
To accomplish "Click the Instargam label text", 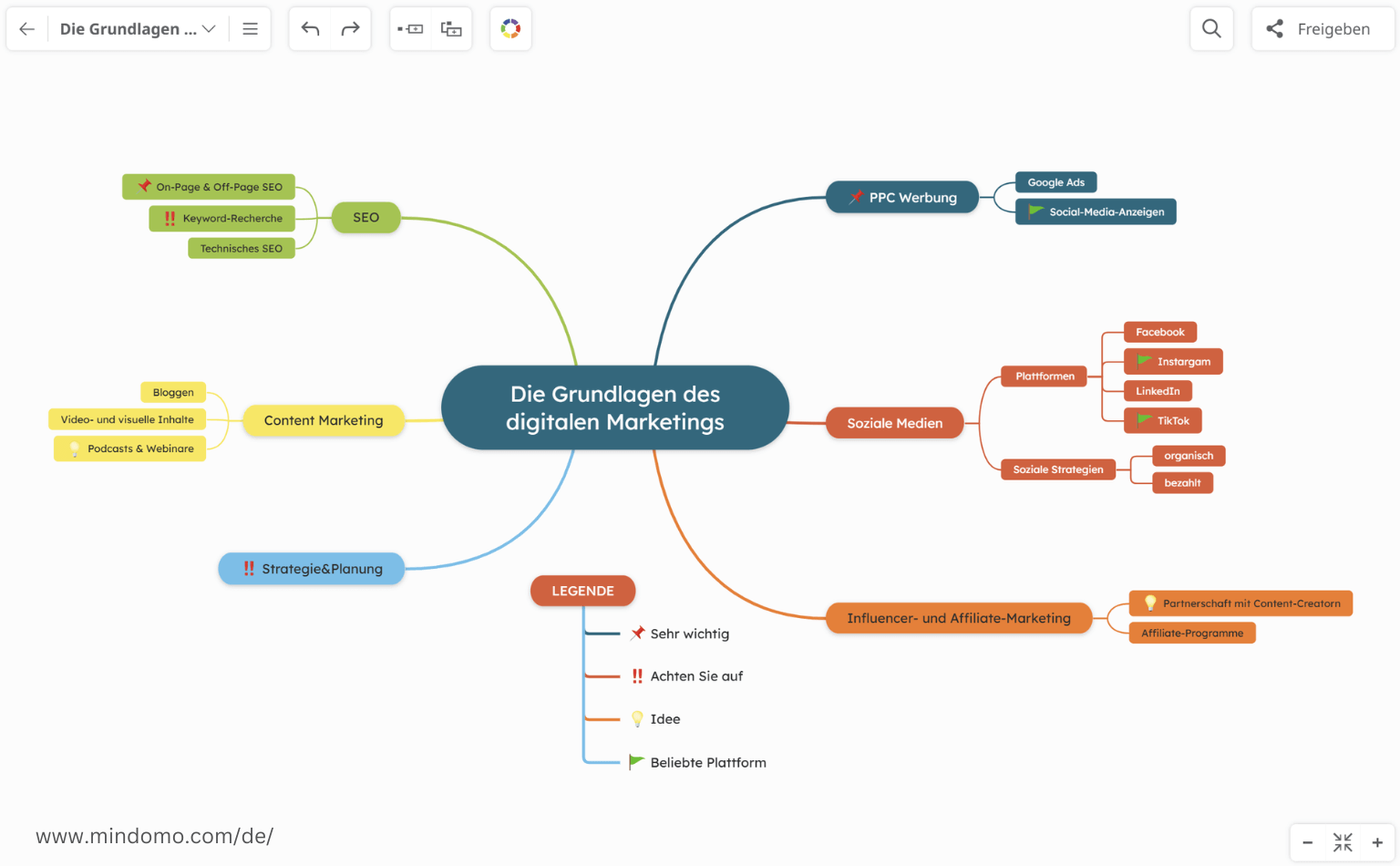I will point(1184,361).
